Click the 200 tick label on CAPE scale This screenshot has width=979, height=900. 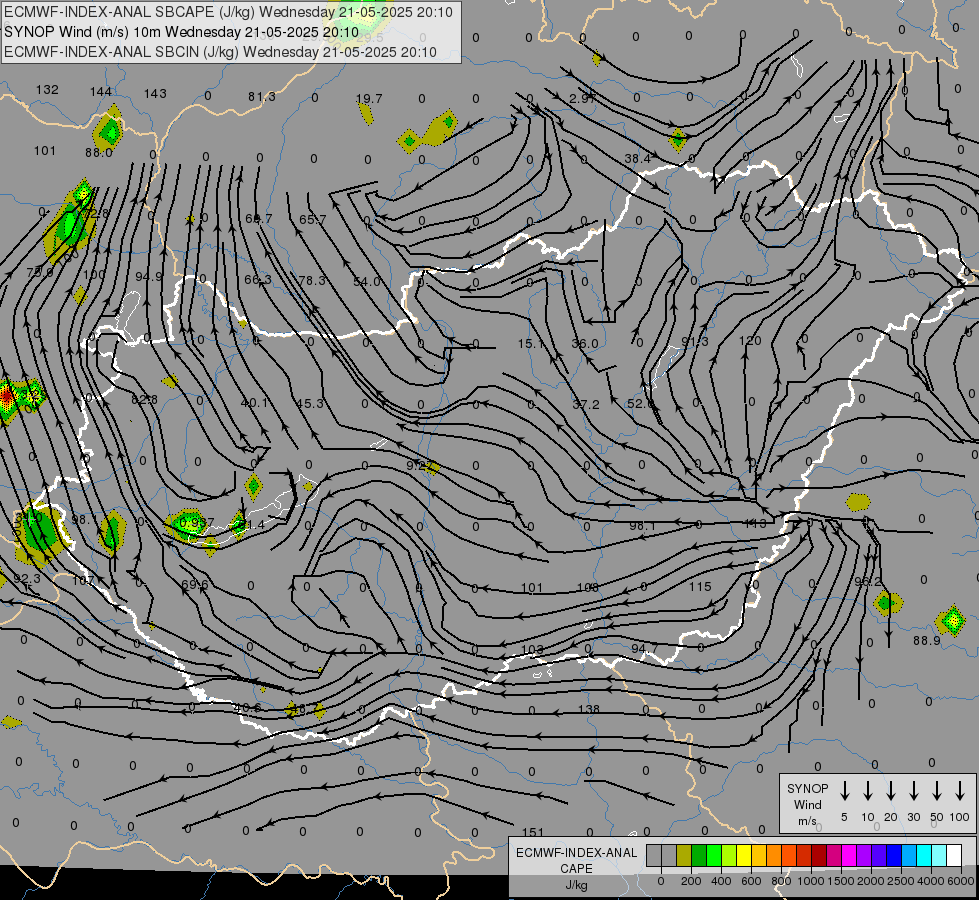click(x=691, y=881)
